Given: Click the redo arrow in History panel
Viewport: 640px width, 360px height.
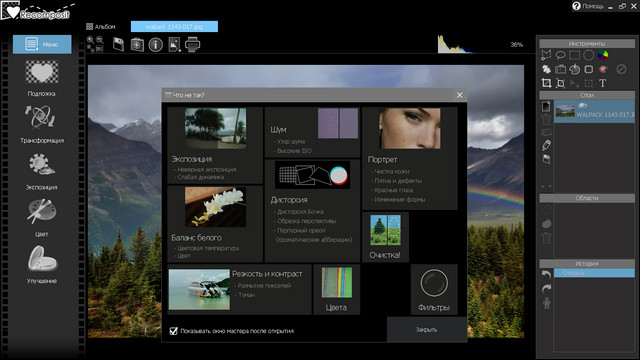Looking at the screenshot, I should point(546,289).
